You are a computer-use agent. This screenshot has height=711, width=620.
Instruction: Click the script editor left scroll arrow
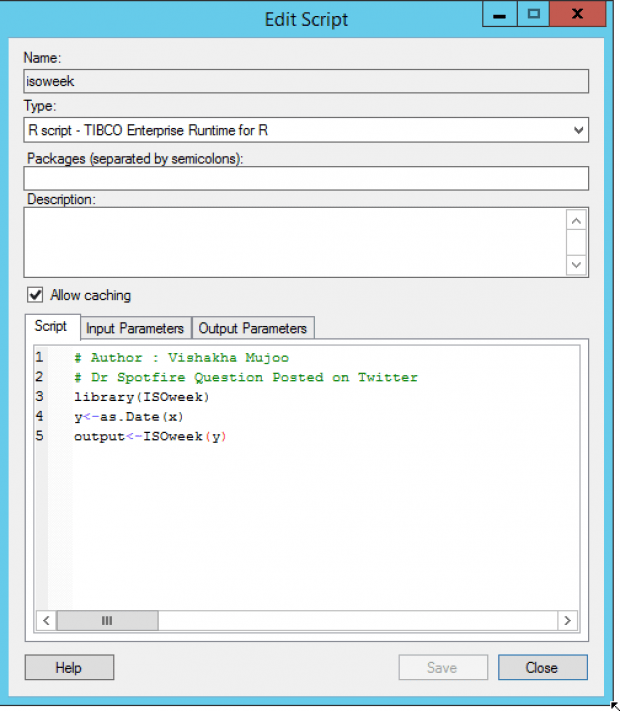pyautogui.click(x=46, y=620)
